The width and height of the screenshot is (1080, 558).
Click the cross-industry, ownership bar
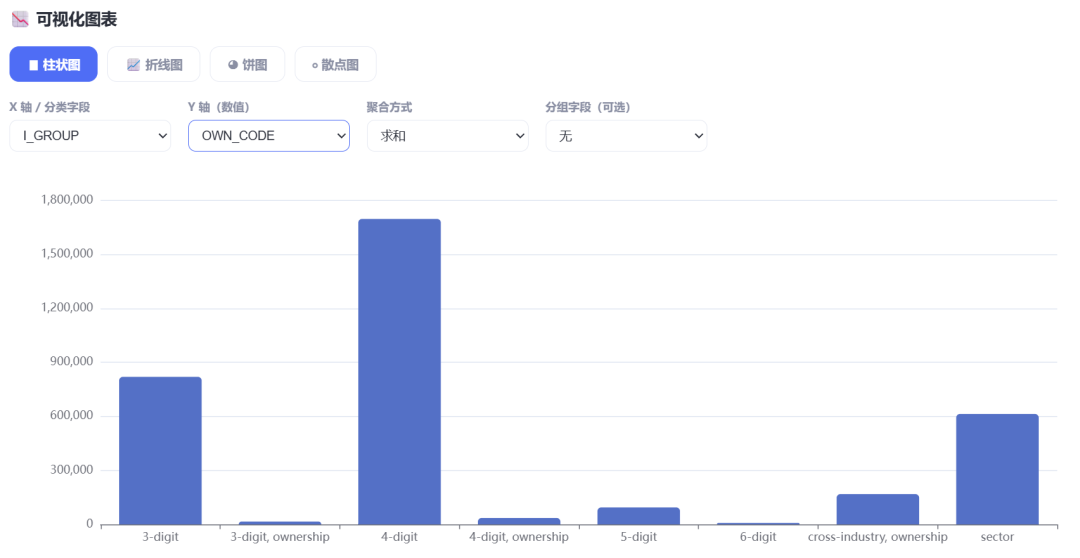pyautogui.click(x=878, y=509)
